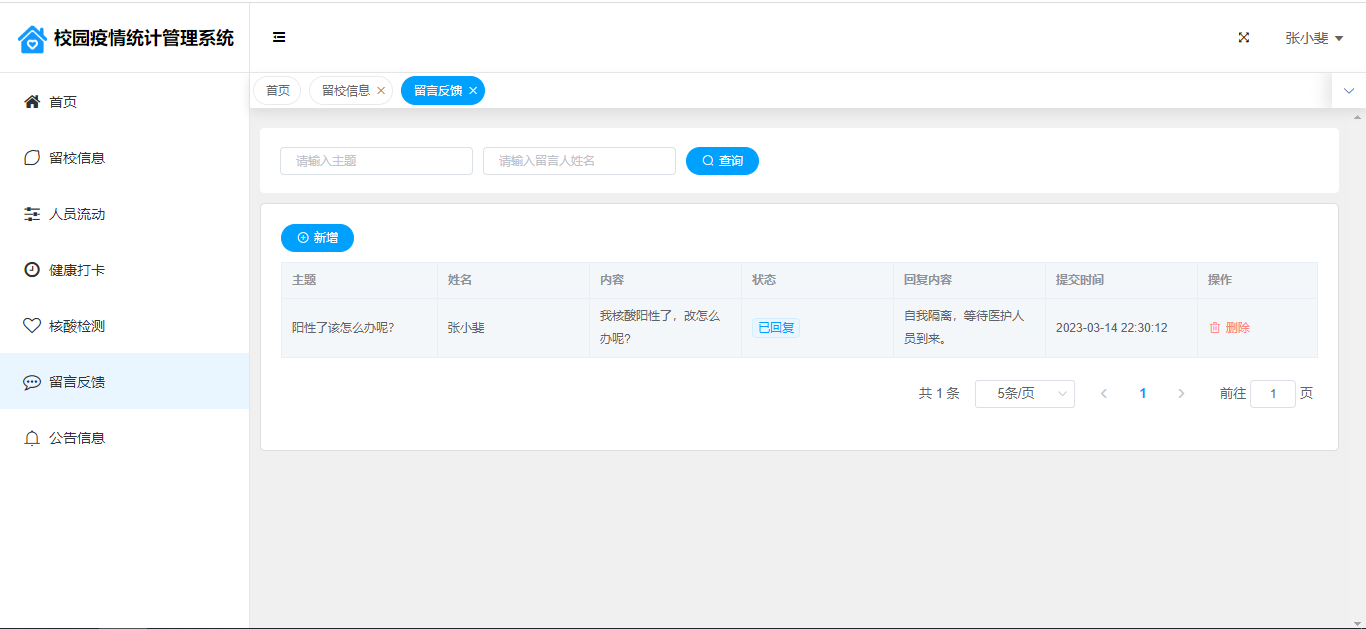Switch to the 首页 tab

point(277,91)
